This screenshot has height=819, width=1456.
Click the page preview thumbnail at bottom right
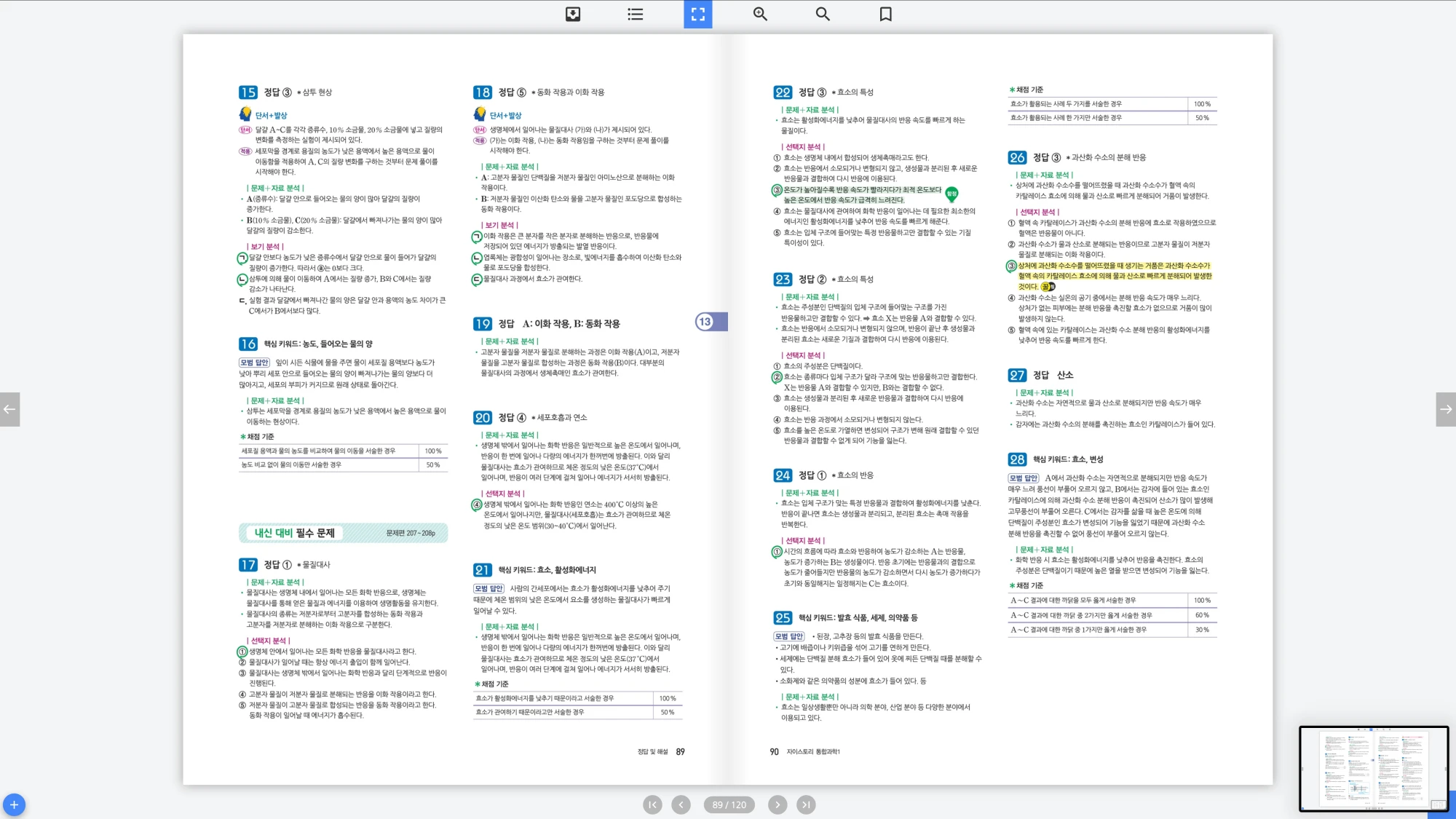click(1373, 768)
